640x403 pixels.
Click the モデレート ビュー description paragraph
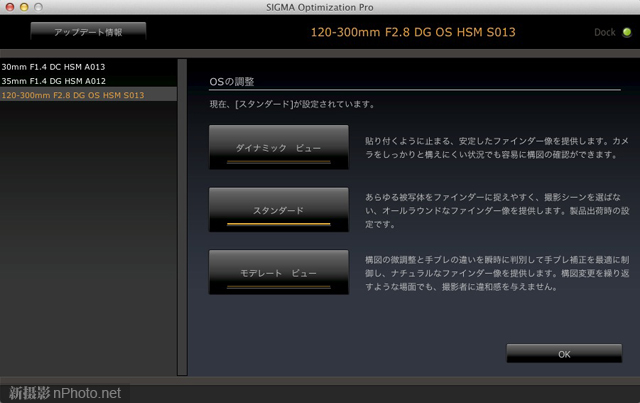497,273
